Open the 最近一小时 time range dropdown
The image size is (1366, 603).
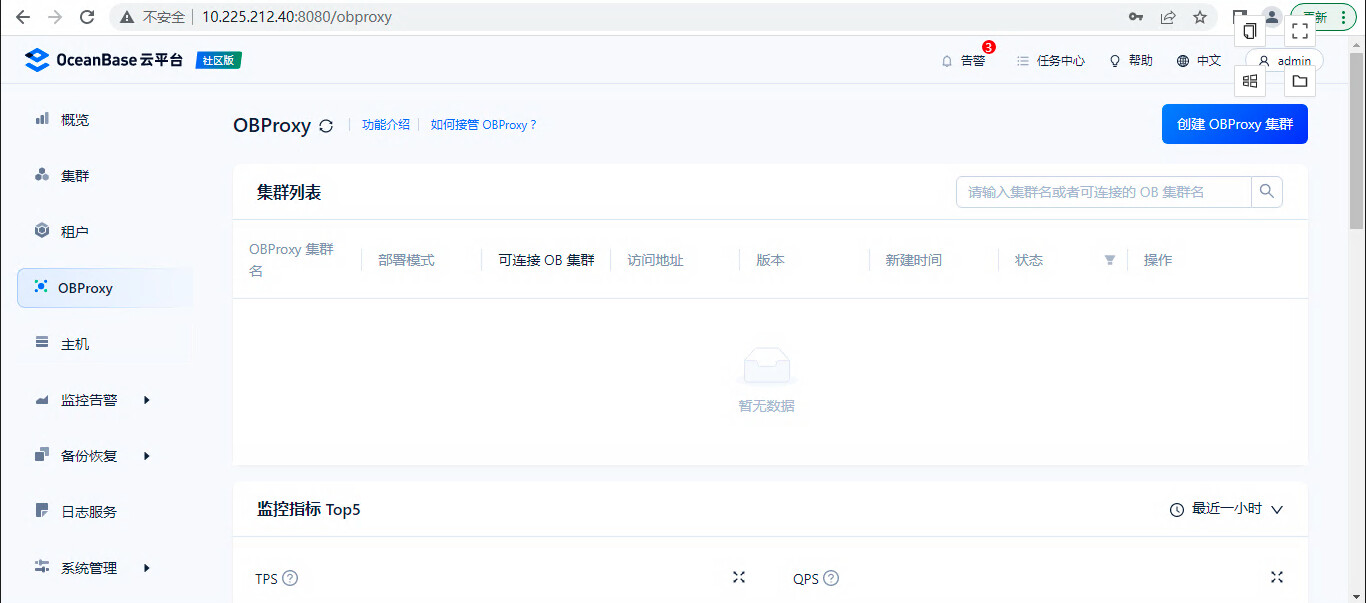[1226, 509]
